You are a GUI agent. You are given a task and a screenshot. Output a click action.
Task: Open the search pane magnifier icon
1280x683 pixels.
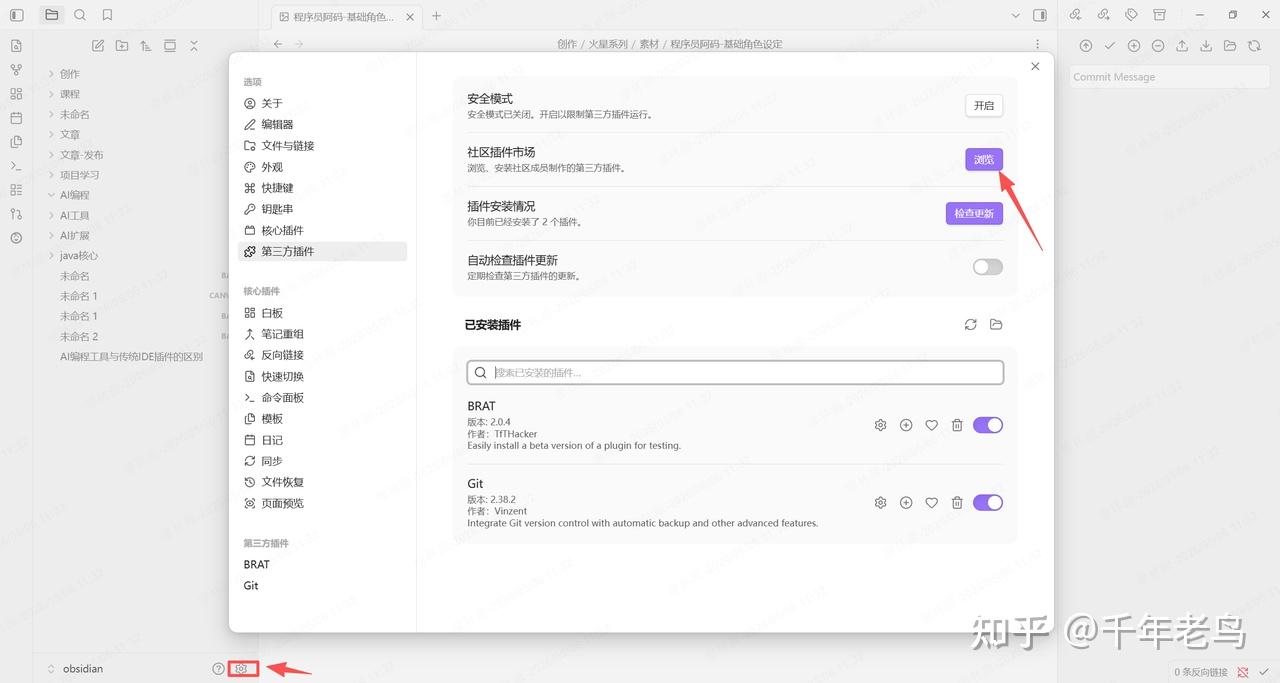pyautogui.click(x=80, y=15)
